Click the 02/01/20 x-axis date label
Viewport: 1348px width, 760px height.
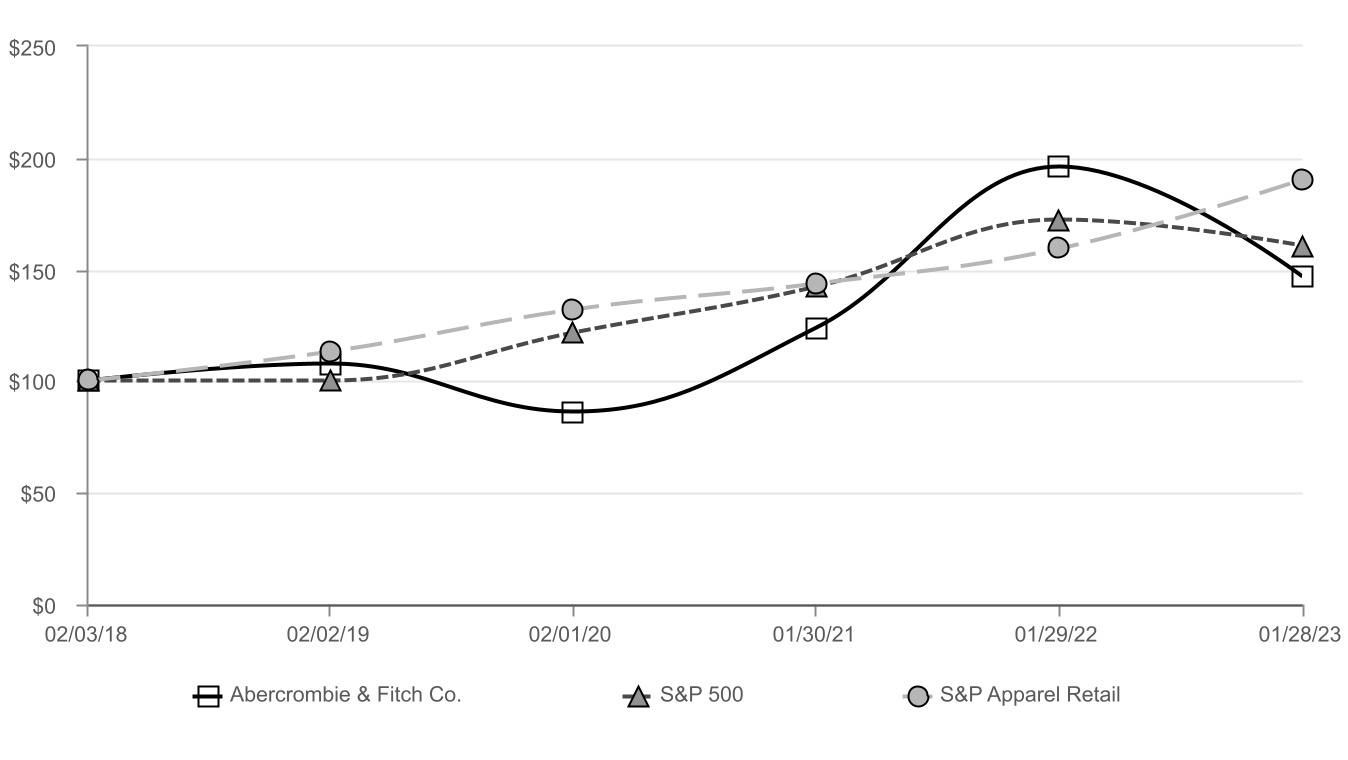[x=572, y=633]
